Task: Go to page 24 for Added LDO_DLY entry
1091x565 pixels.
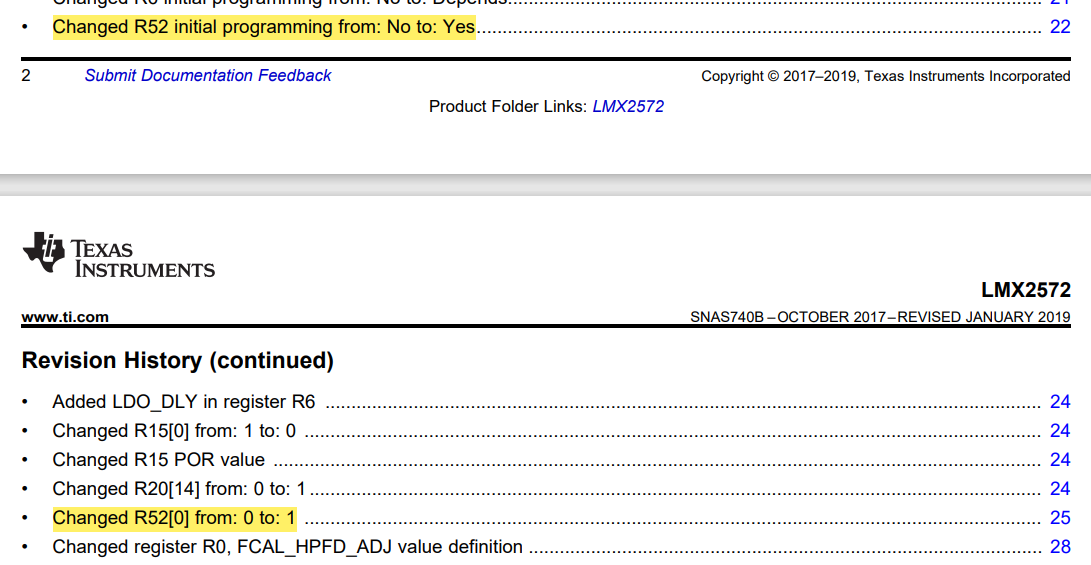Action: coord(1060,401)
